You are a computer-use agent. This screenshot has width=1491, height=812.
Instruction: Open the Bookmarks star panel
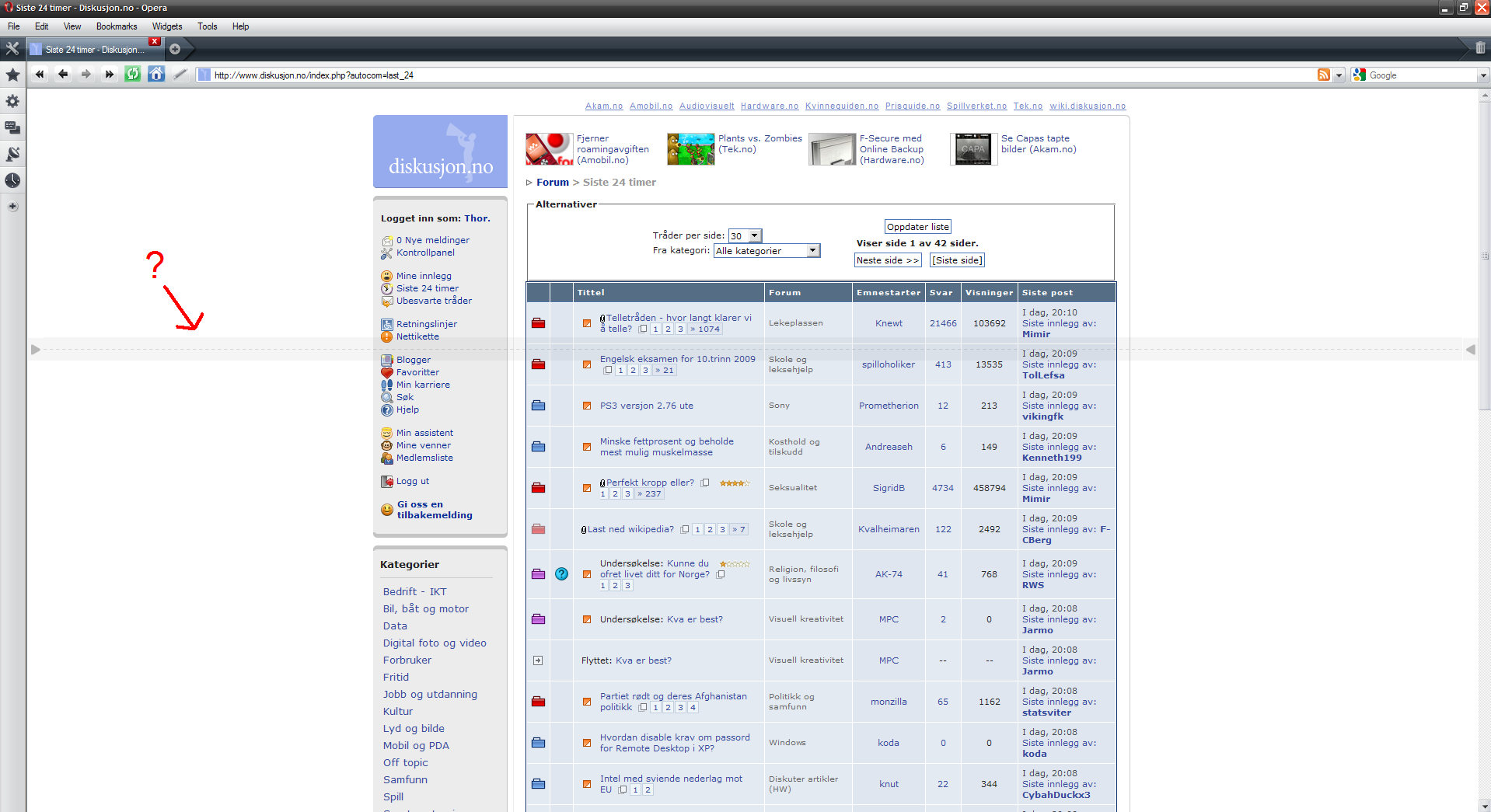coord(12,75)
